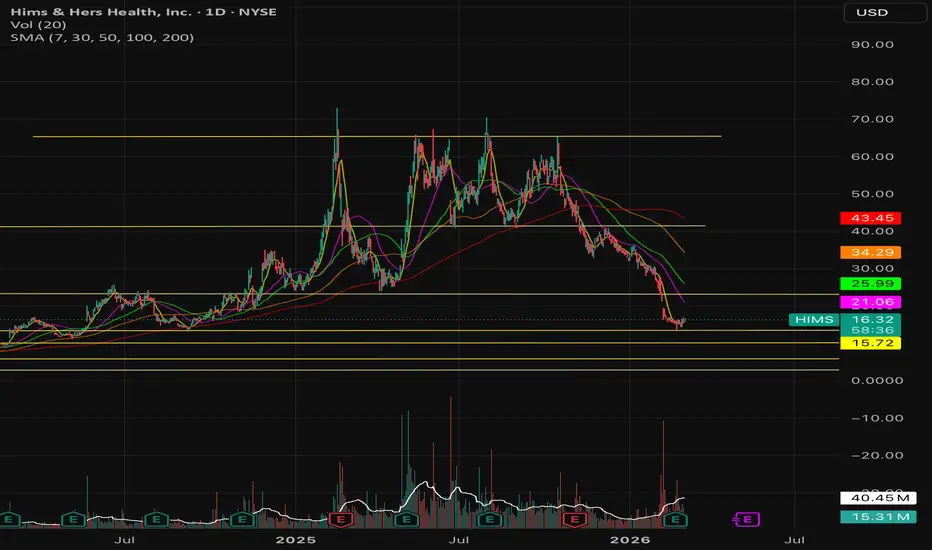This screenshot has width=932, height=550.
Task: Click the 90.00 price axis label
Action: click(x=872, y=45)
